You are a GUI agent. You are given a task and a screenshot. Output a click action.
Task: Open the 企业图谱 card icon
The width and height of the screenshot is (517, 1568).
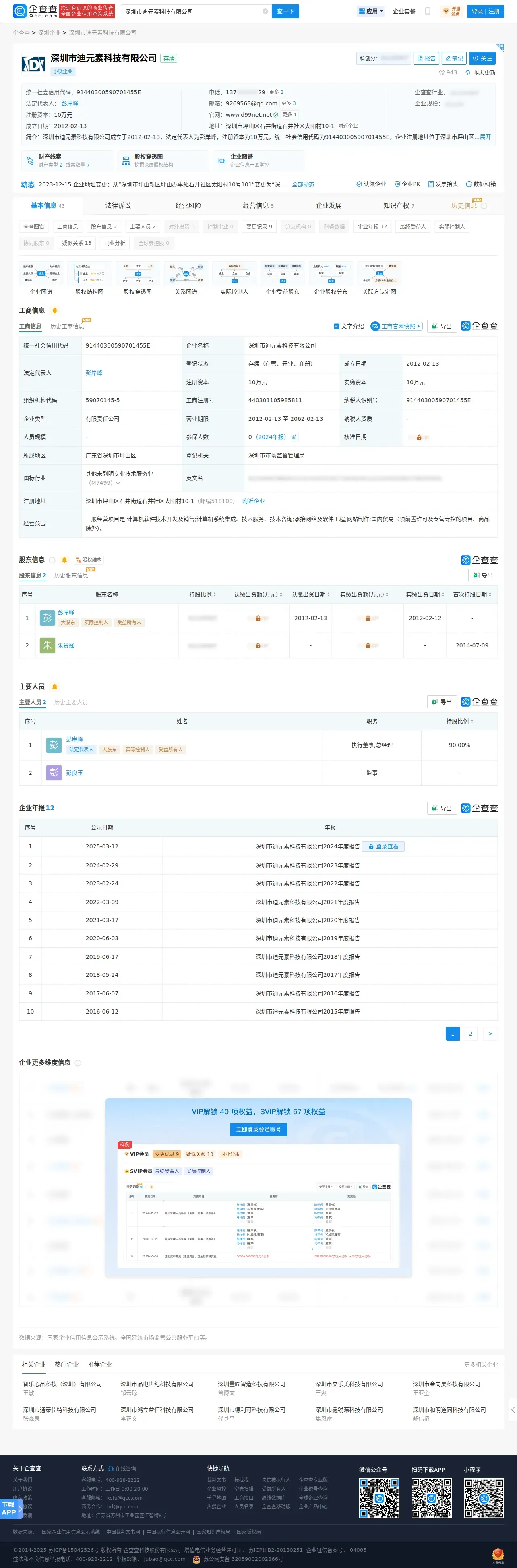pyautogui.click(x=222, y=161)
